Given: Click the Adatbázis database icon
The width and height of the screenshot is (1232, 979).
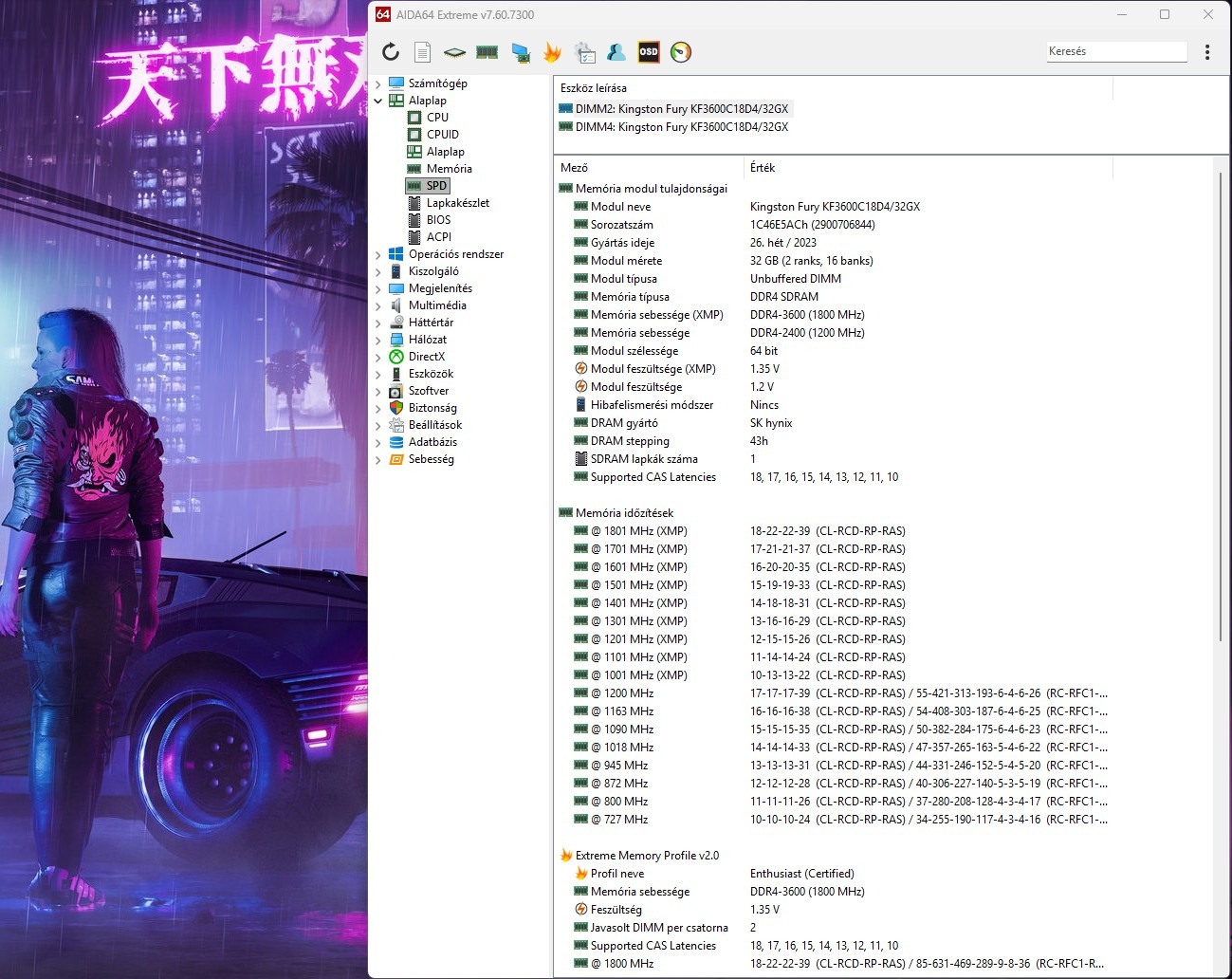Looking at the screenshot, I should (396, 442).
